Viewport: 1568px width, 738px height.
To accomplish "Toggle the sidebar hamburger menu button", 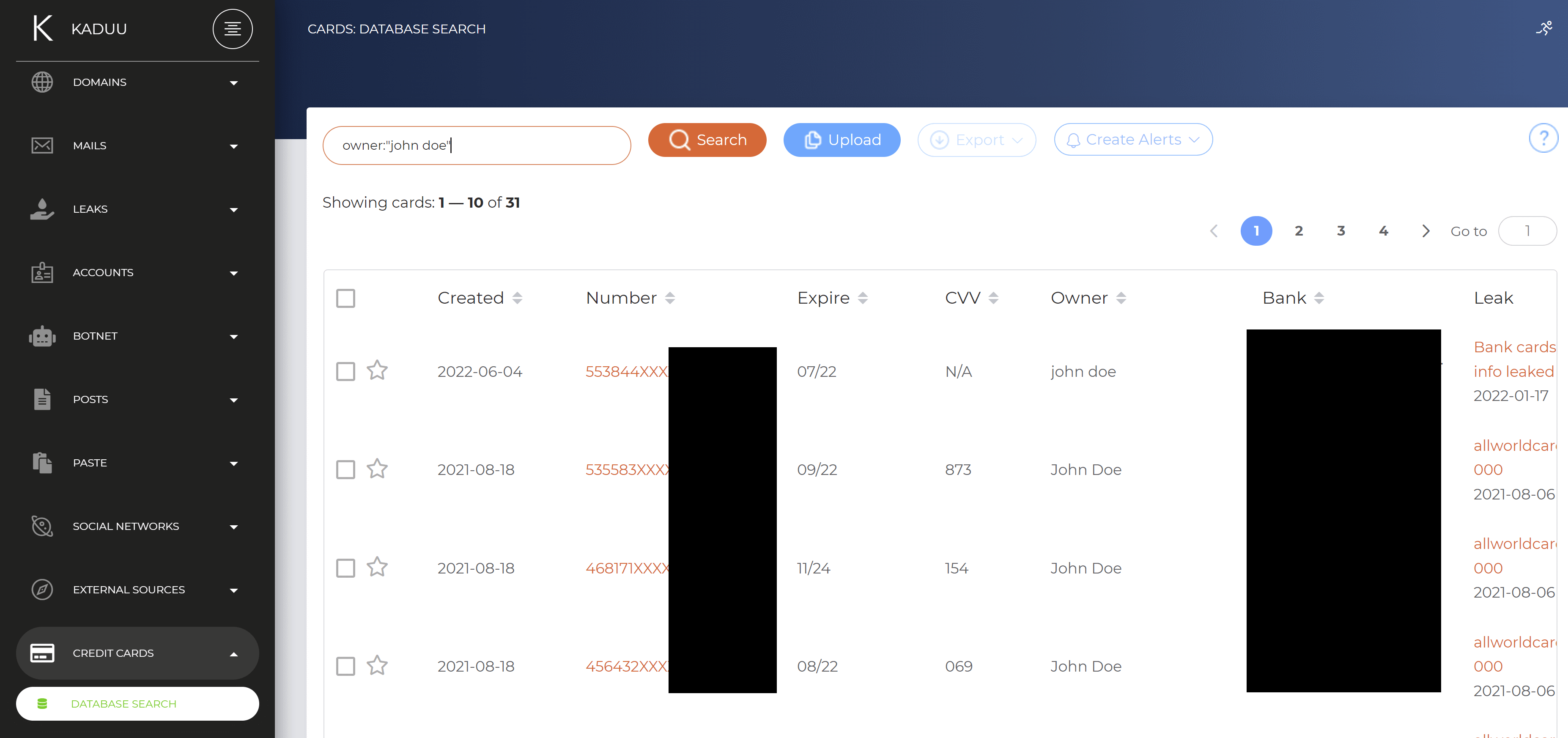I will pos(232,29).
